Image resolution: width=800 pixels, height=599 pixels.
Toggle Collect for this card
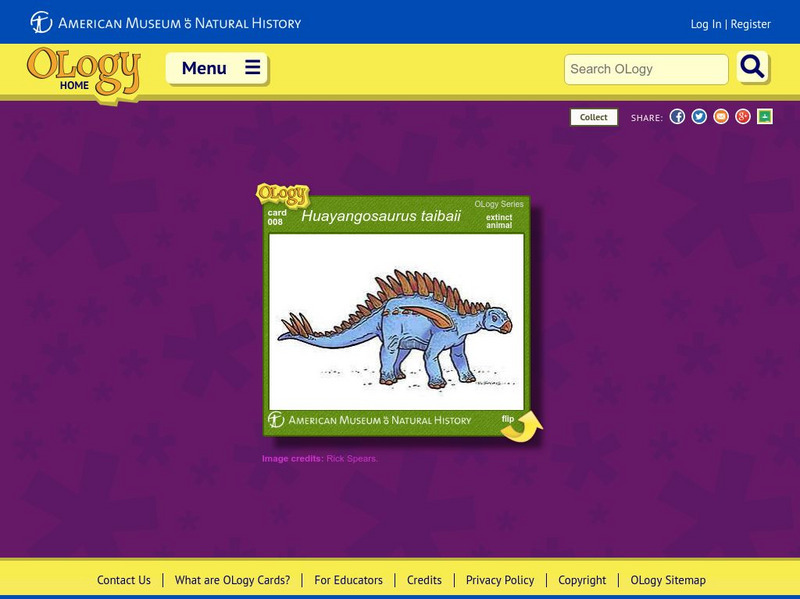[x=593, y=116]
